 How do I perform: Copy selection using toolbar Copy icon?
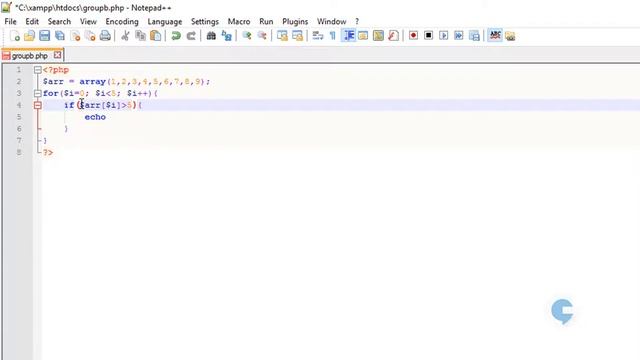(x=140, y=36)
